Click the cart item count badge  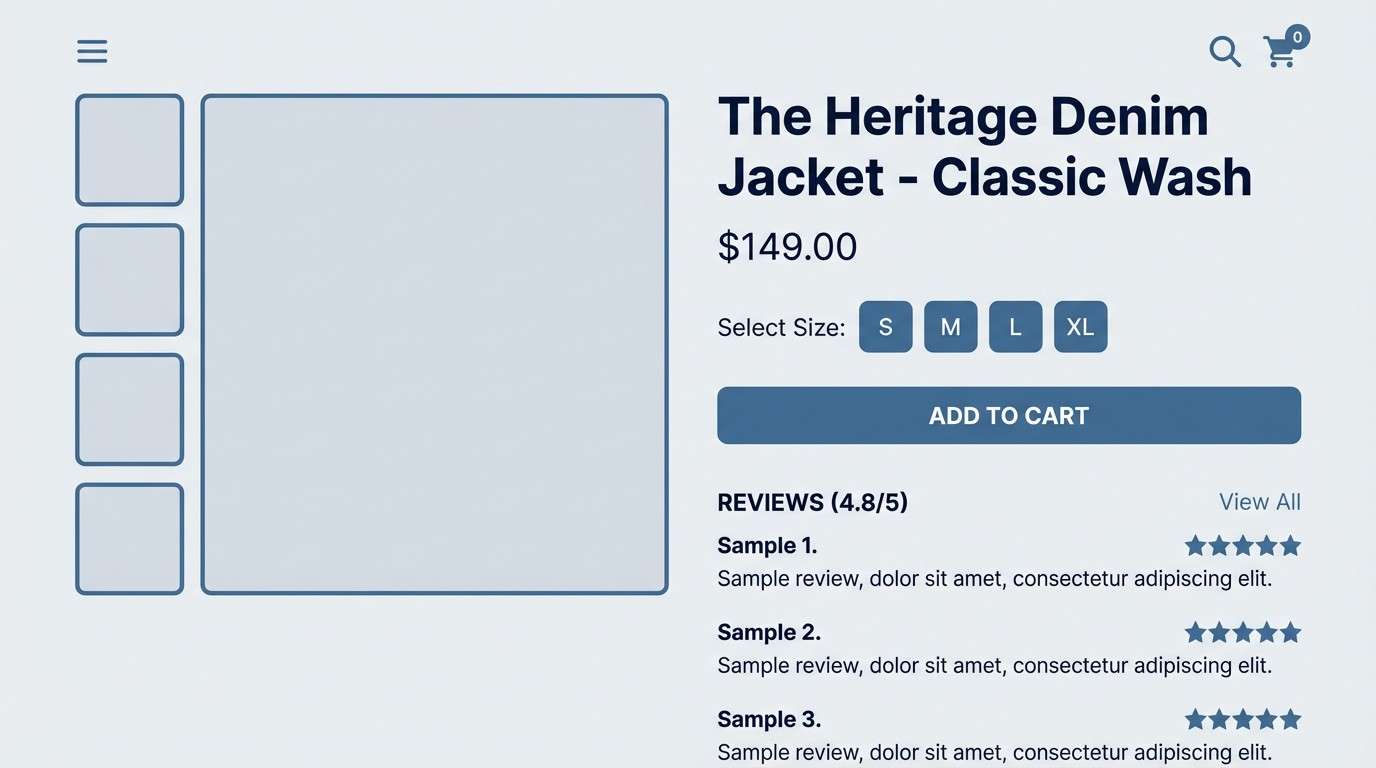coord(1297,36)
